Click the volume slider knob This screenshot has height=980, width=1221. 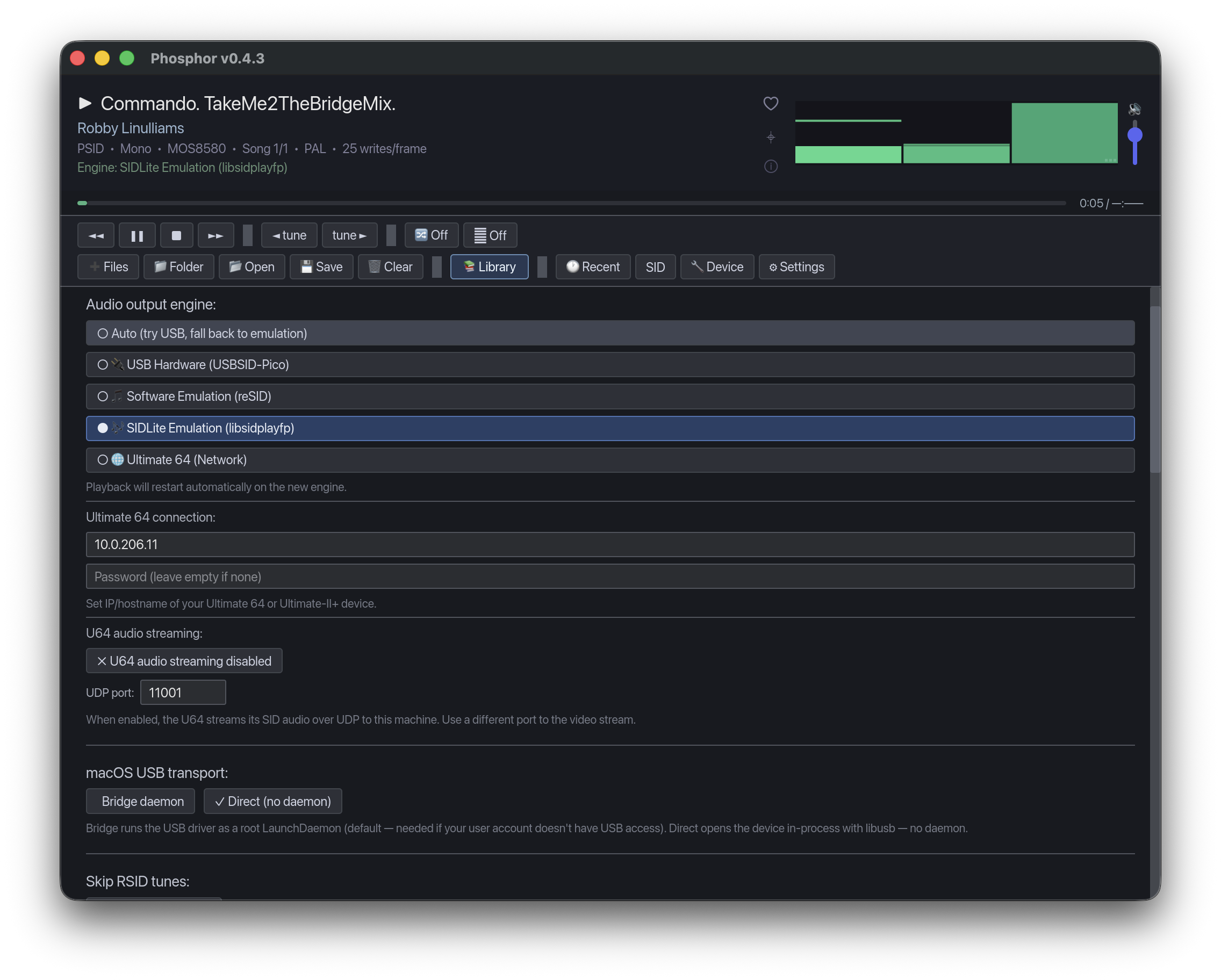tap(1134, 135)
